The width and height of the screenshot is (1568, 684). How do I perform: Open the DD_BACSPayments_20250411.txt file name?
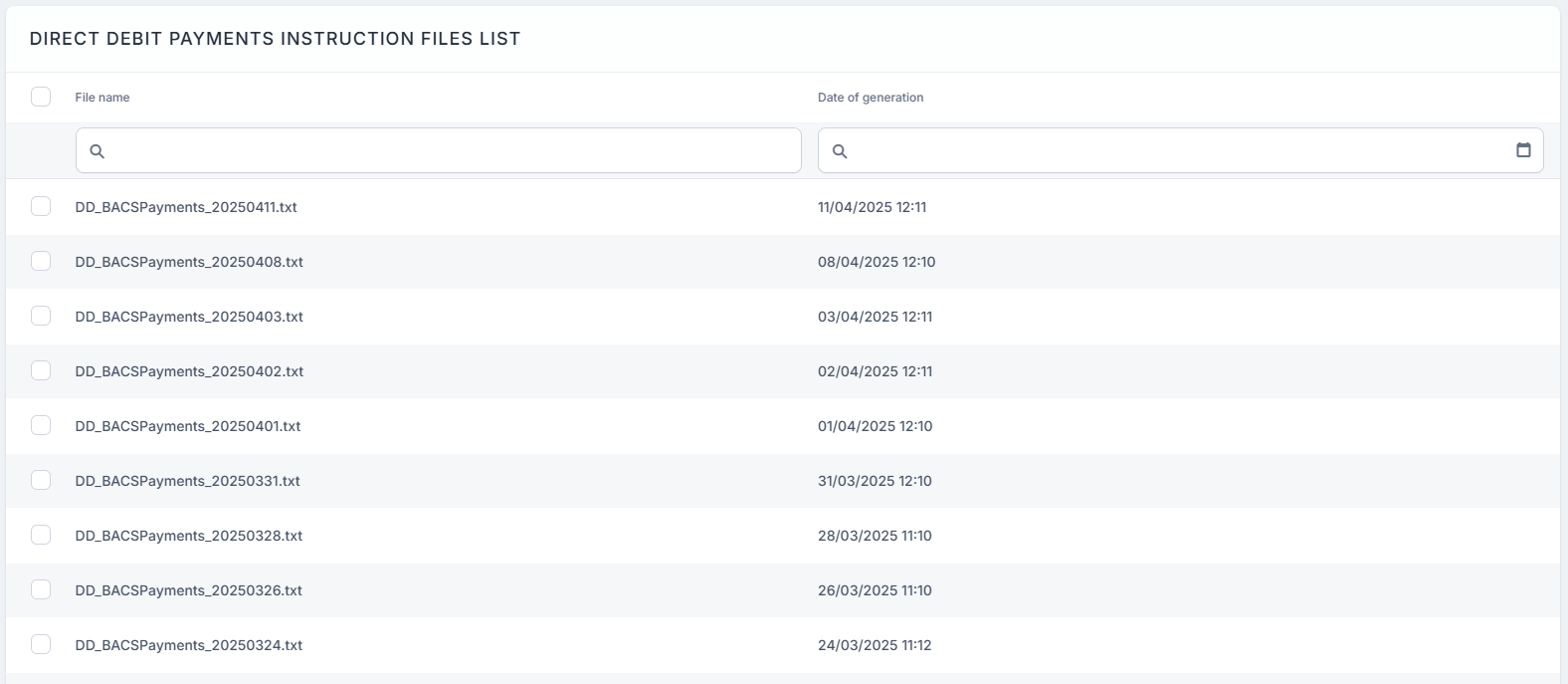pyautogui.click(x=186, y=207)
